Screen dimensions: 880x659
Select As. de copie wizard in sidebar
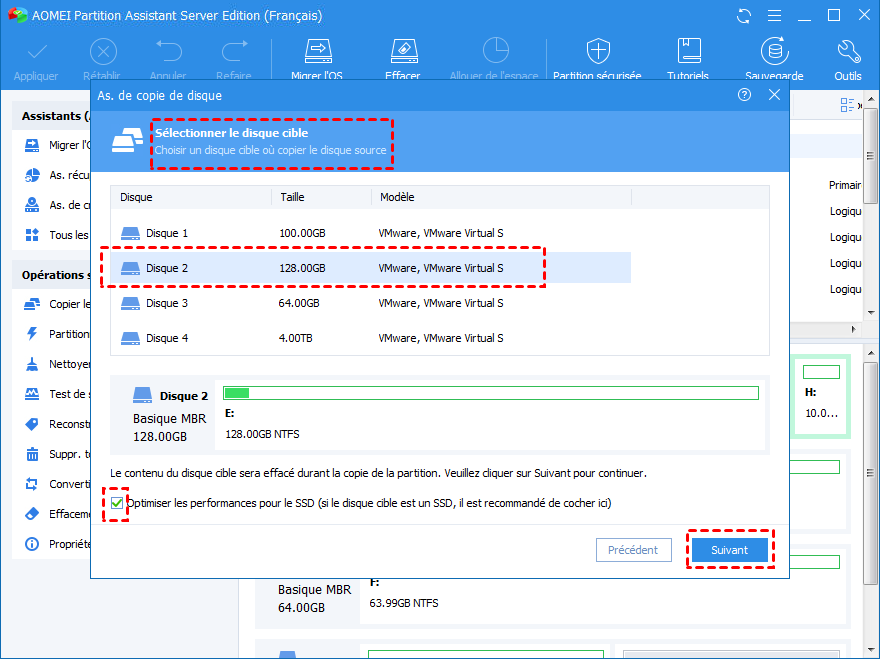pos(57,205)
